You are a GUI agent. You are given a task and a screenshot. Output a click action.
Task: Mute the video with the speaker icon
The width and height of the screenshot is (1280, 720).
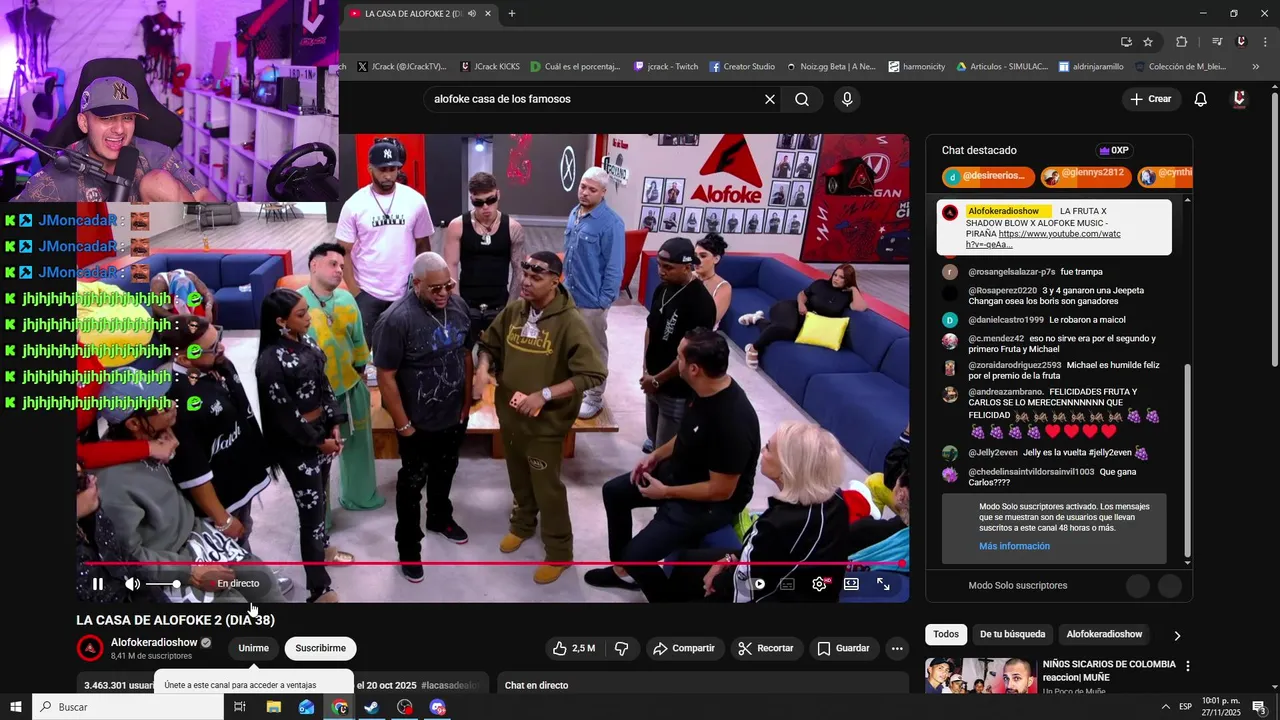pyautogui.click(x=132, y=584)
